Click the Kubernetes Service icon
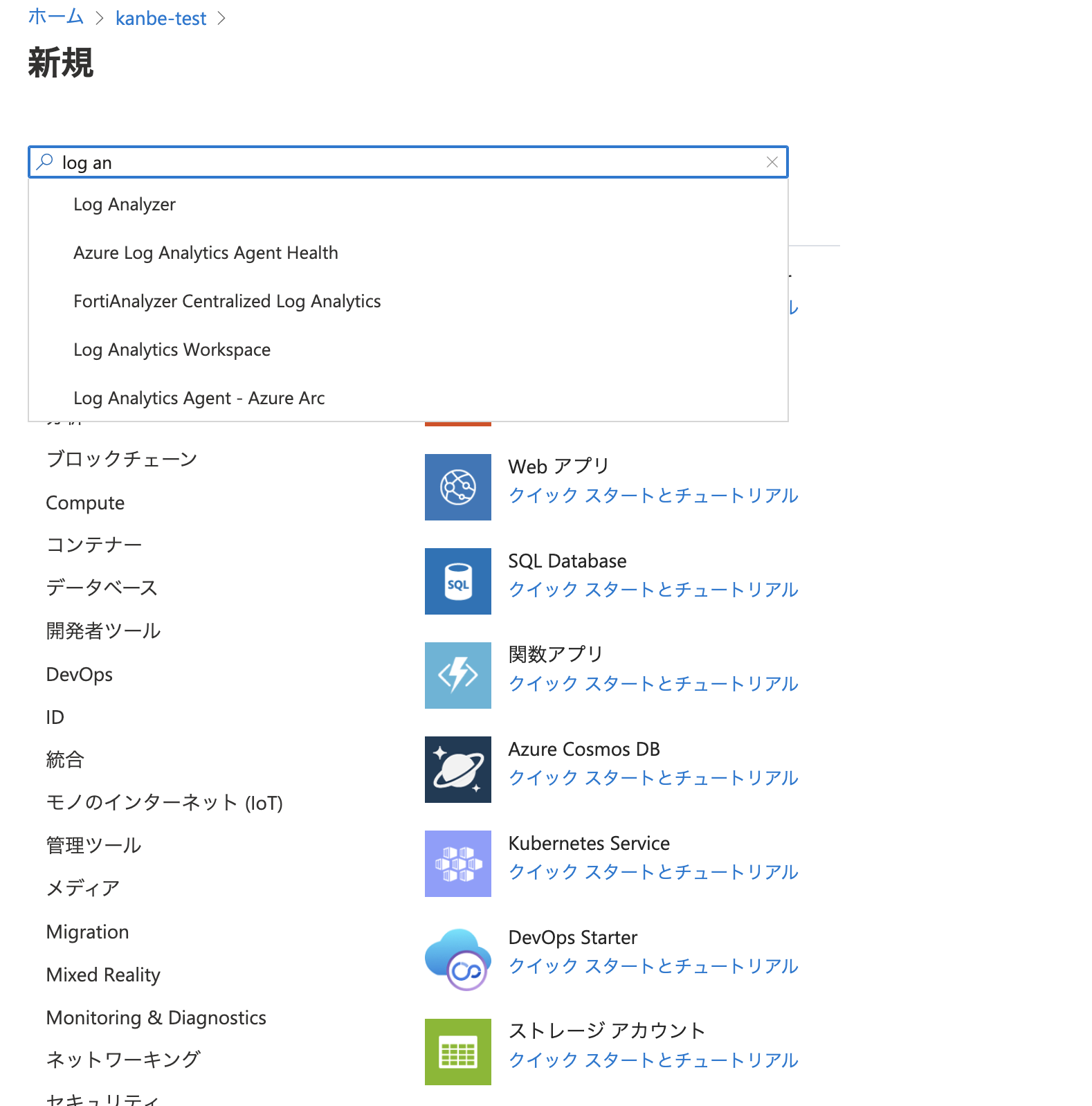The height and width of the screenshot is (1106, 1092). tap(458, 864)
